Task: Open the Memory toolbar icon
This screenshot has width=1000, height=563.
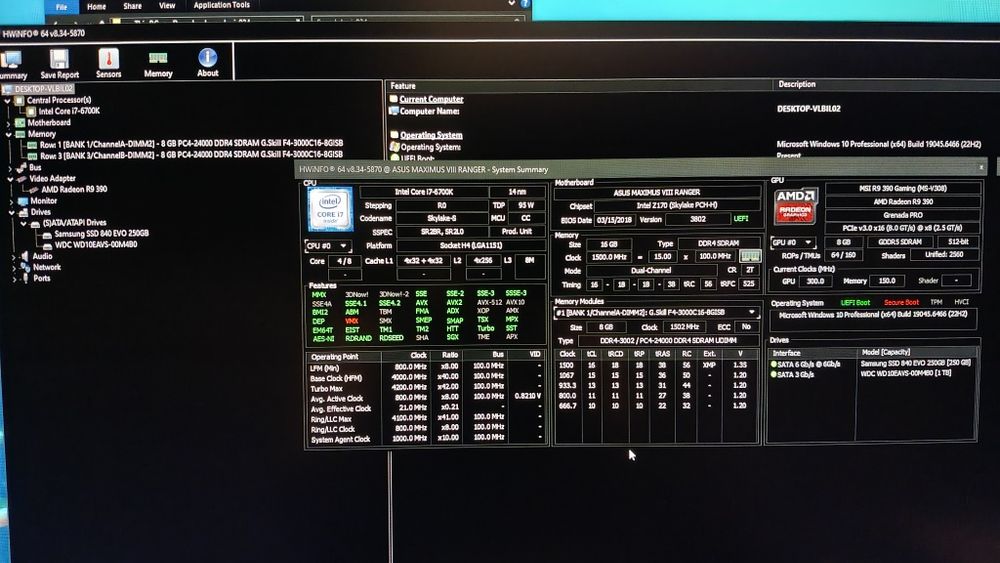Action: [158, 64]
